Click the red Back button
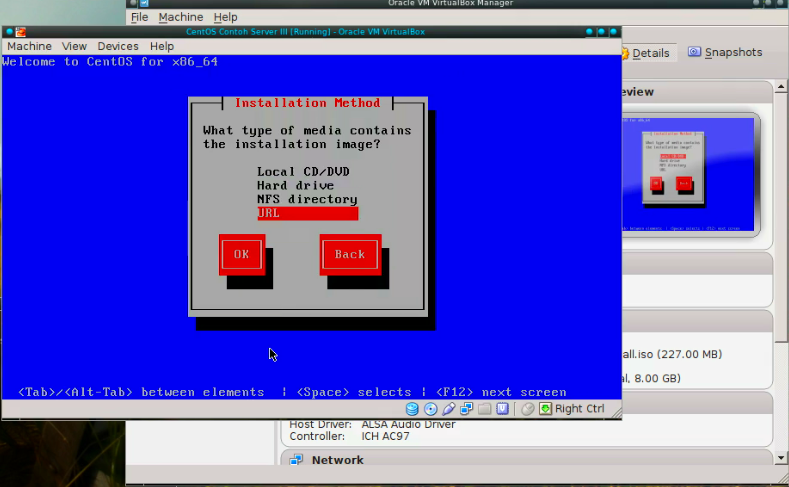 (x=350, y=255)
